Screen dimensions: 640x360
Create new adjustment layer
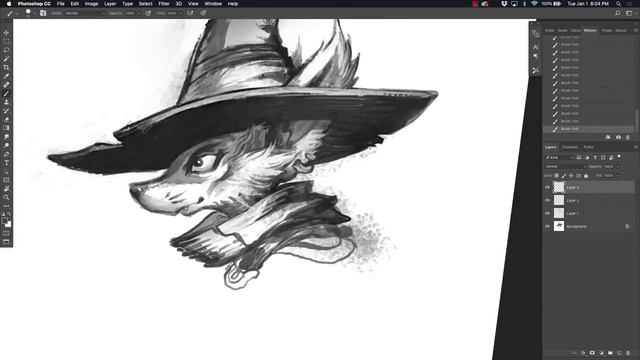601,353
